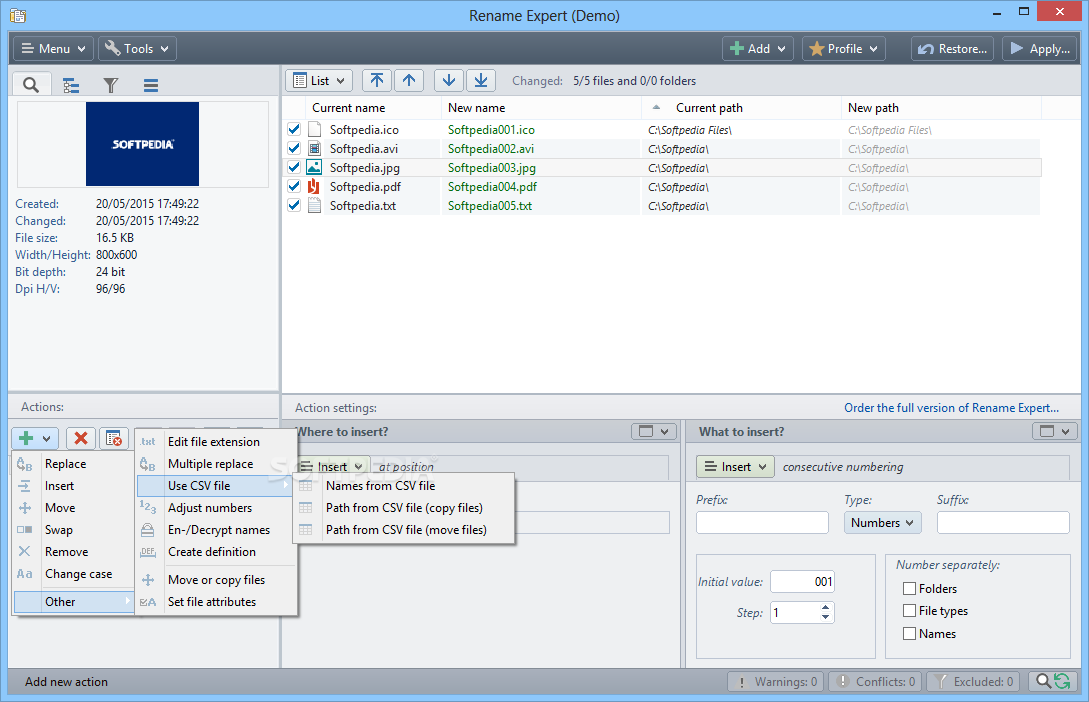Screen dimensions: 1089x702
Task: Click the Suffix input field
Action: pos(1003,523)
